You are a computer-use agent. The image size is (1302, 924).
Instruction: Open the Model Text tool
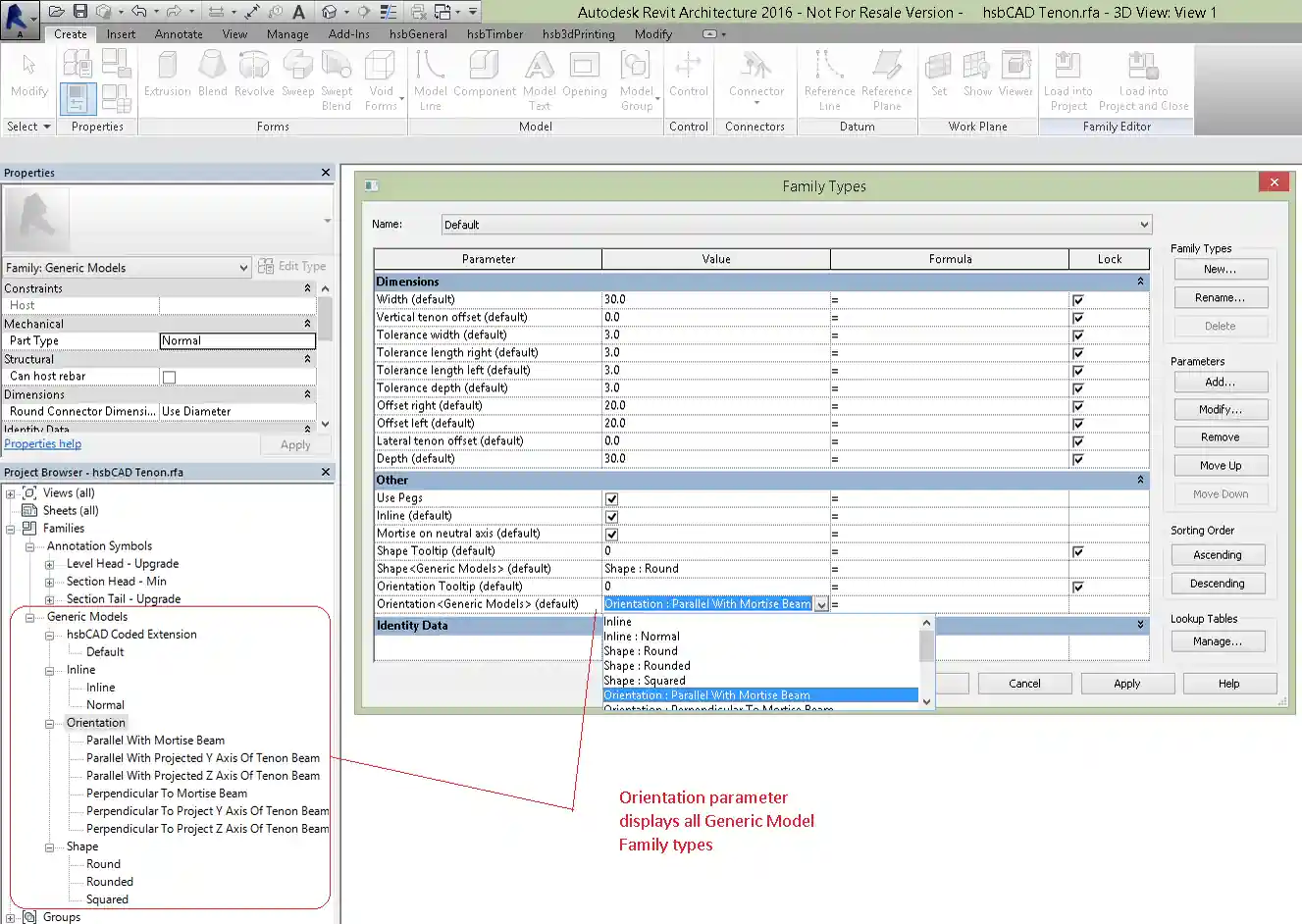coord(539,77)
